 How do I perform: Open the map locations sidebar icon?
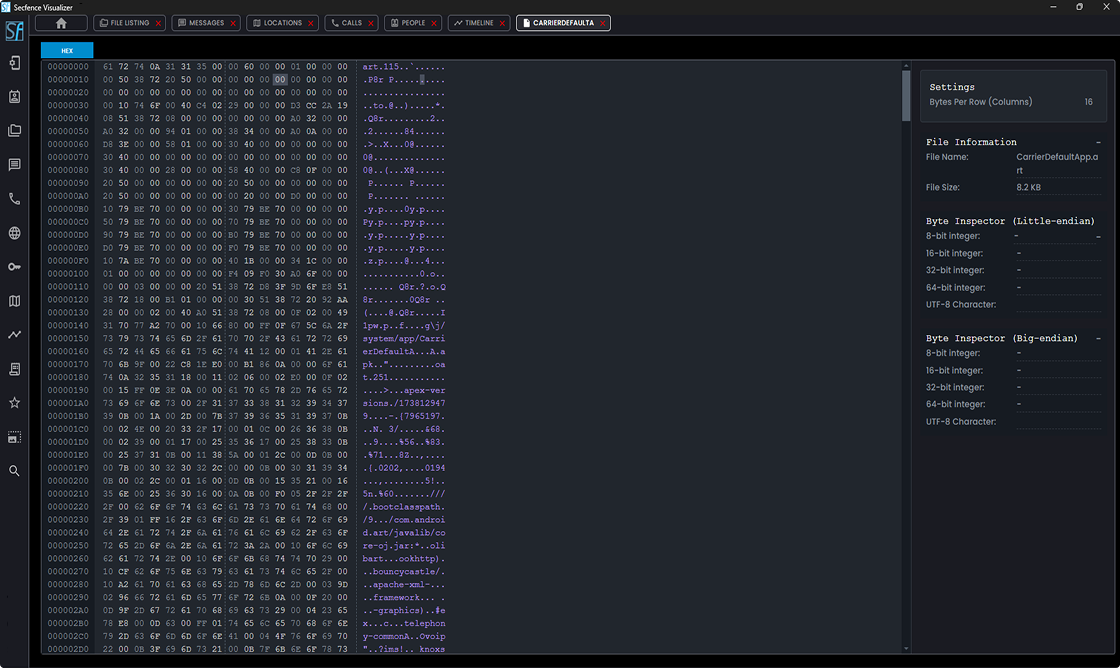[x=14, y=301]
